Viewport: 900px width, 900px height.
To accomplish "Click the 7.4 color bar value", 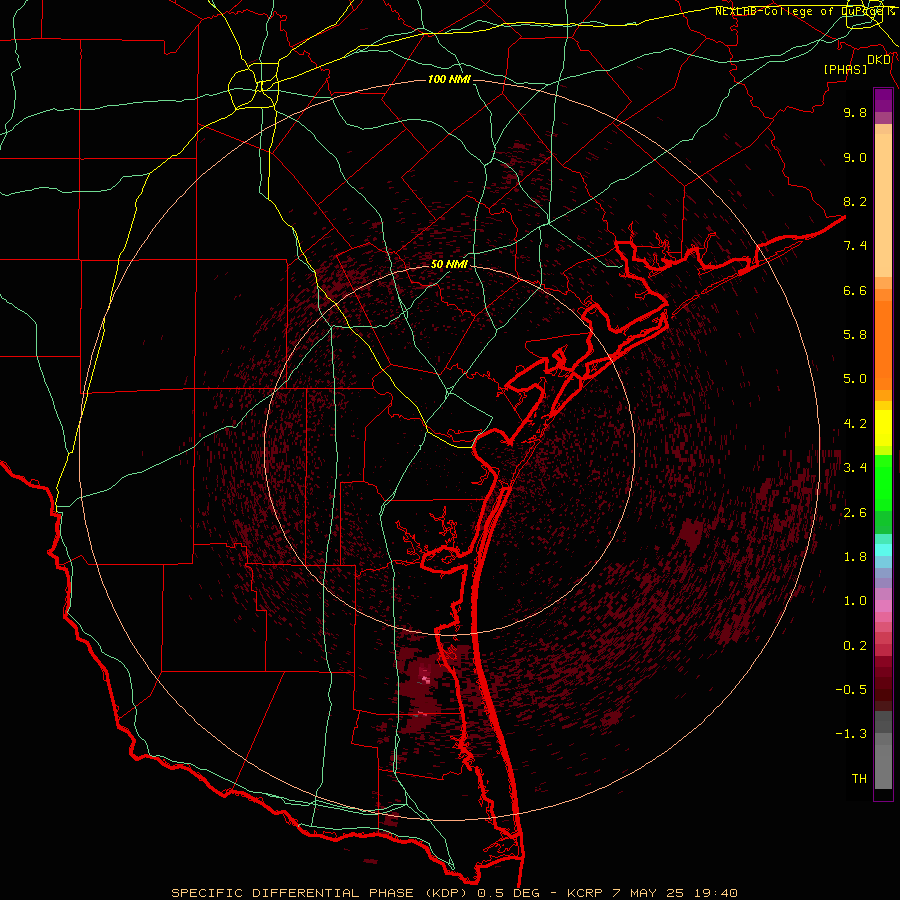I will [x=855, y=246].
